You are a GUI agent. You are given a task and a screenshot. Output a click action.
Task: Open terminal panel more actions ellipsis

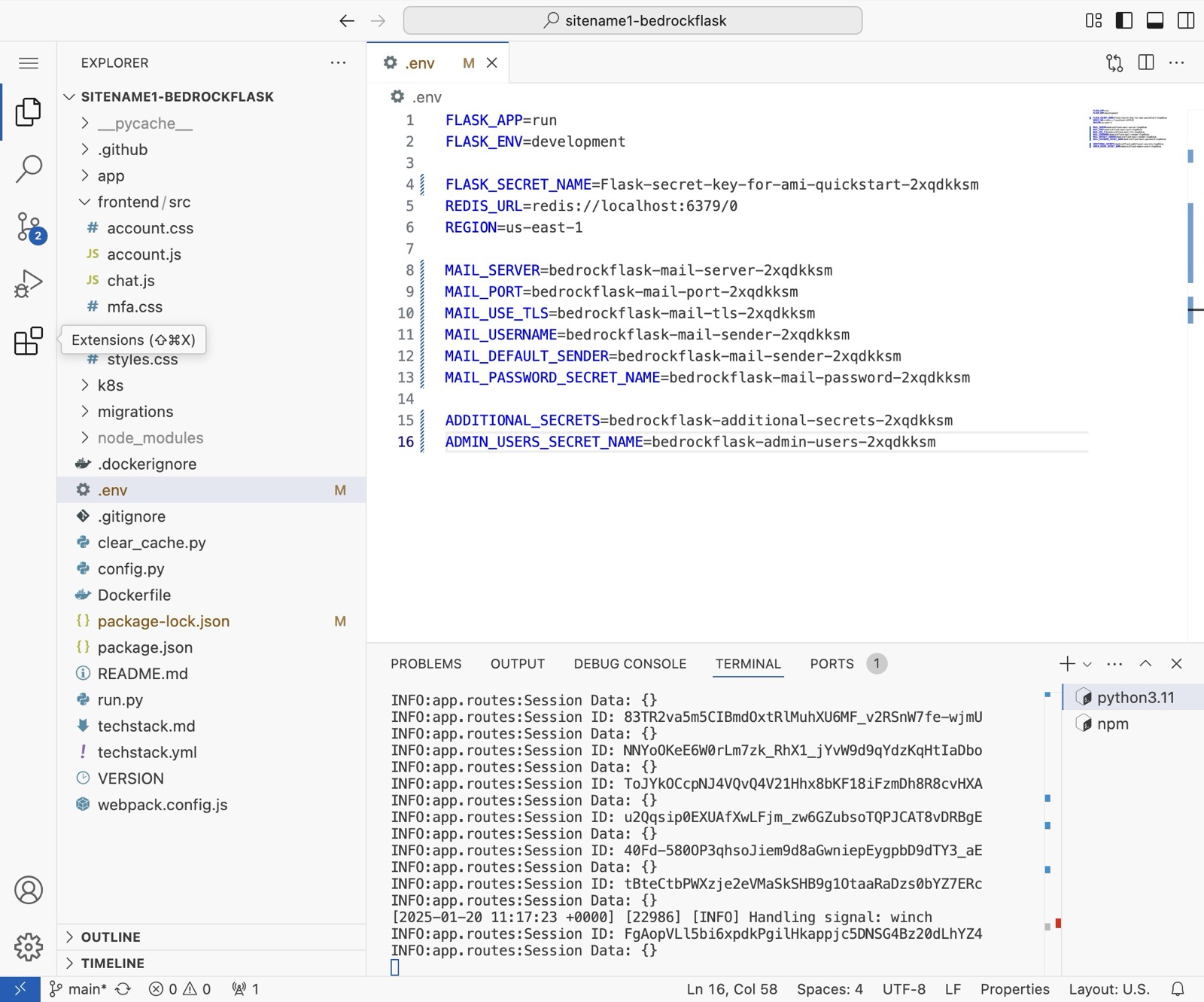tap(1114, 664)
